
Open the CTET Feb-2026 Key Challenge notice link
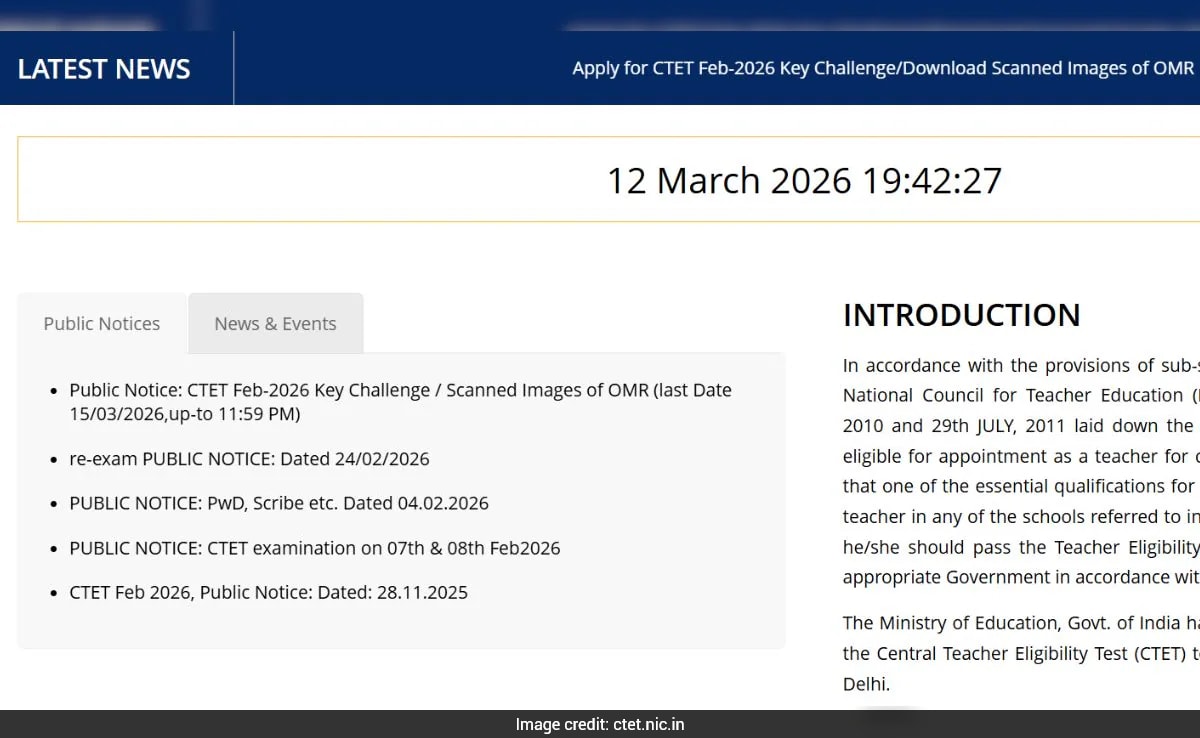point(398,390)
